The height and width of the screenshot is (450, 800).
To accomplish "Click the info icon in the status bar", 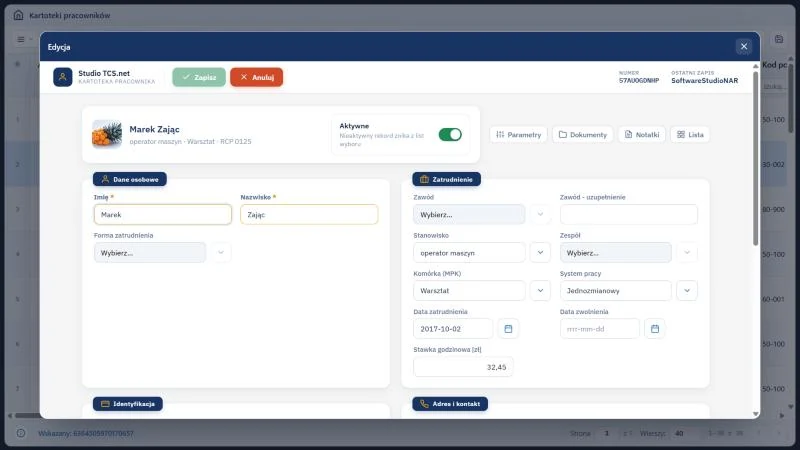I will click(21, 433).
